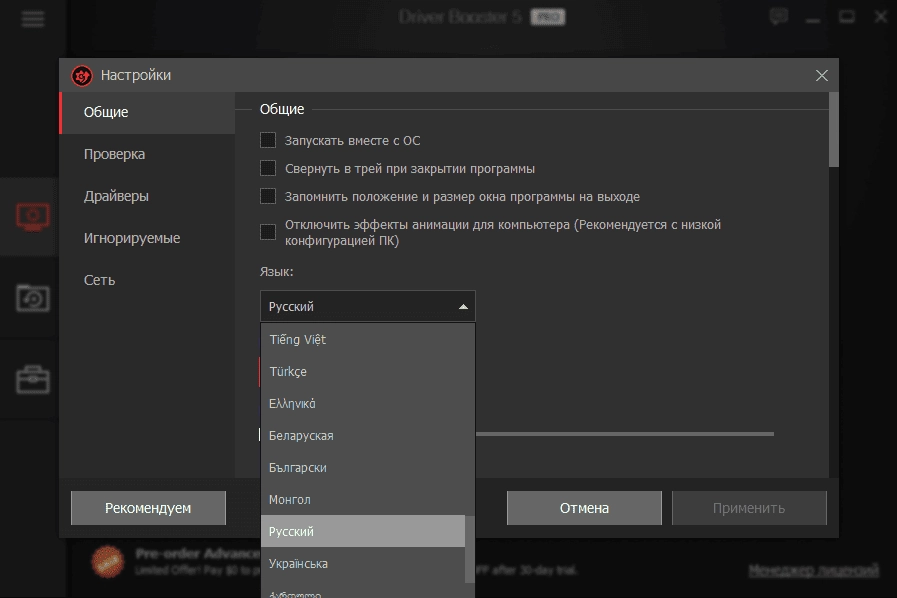Click the Рекомендуем button

[148, 508]
